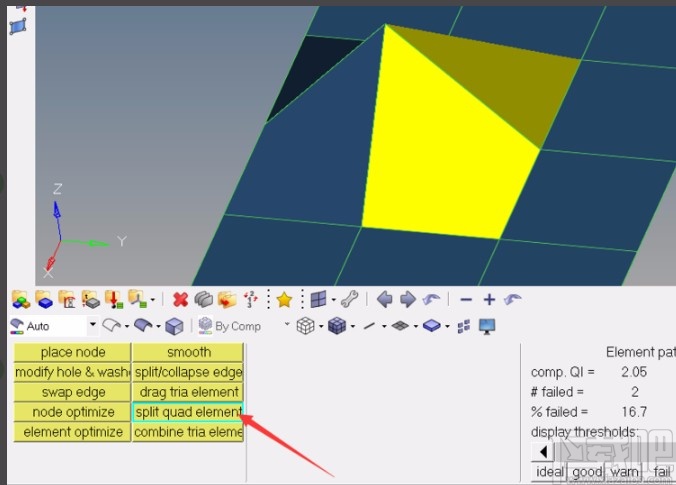
Task: Select the drag tria element tool
Action: click(188, 392)
